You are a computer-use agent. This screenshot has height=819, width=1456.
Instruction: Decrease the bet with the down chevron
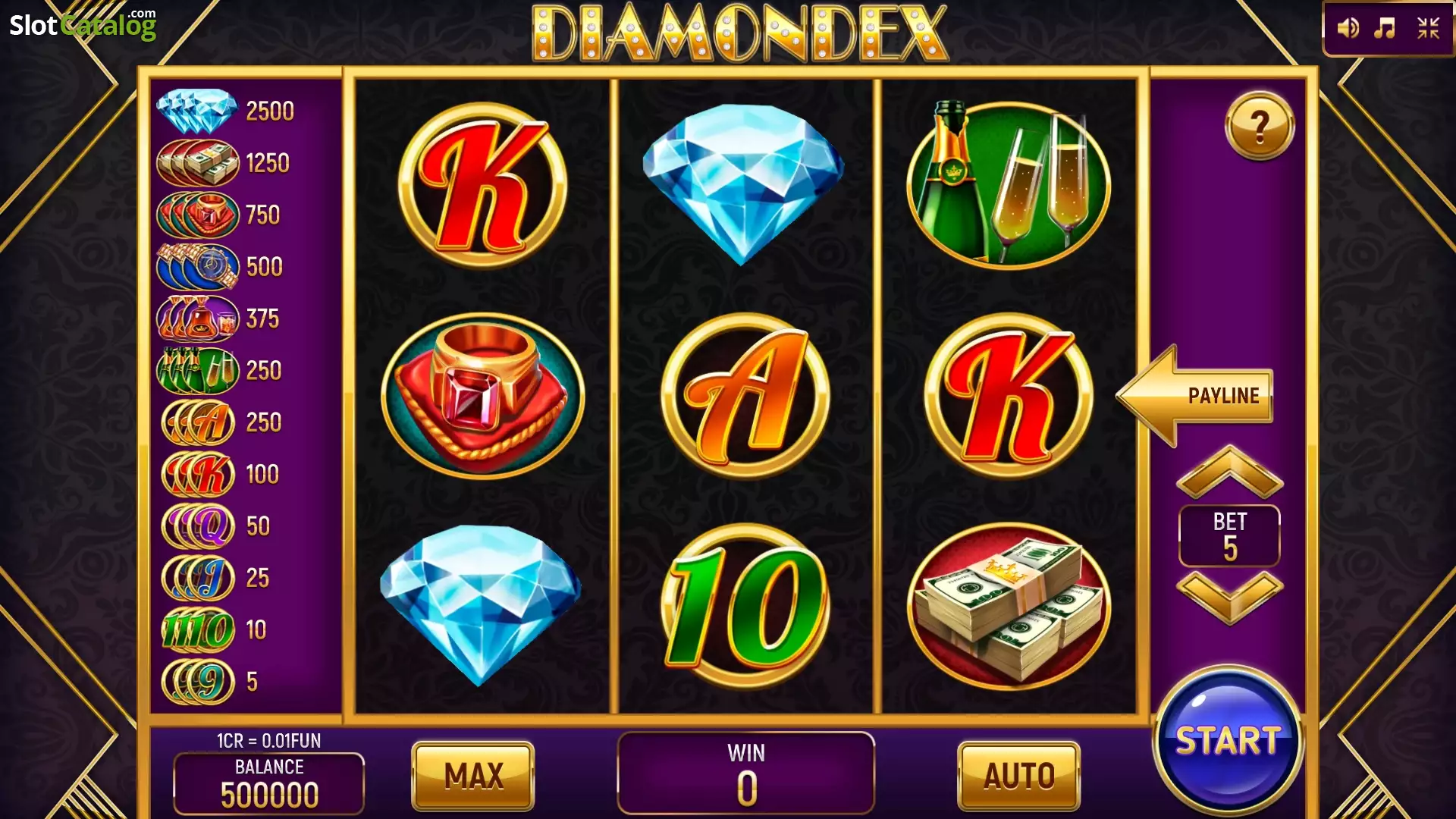(1229, 598)
